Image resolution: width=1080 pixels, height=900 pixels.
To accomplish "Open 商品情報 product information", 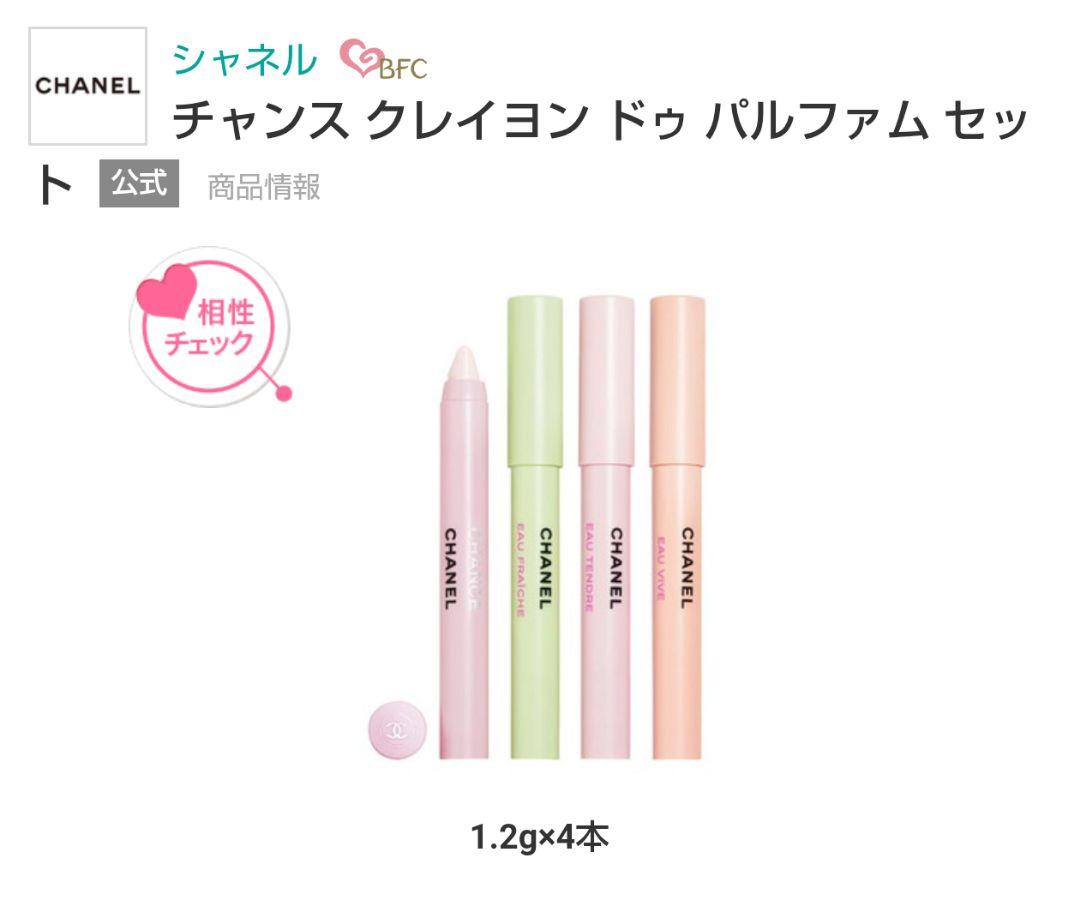I will (264, 187).
